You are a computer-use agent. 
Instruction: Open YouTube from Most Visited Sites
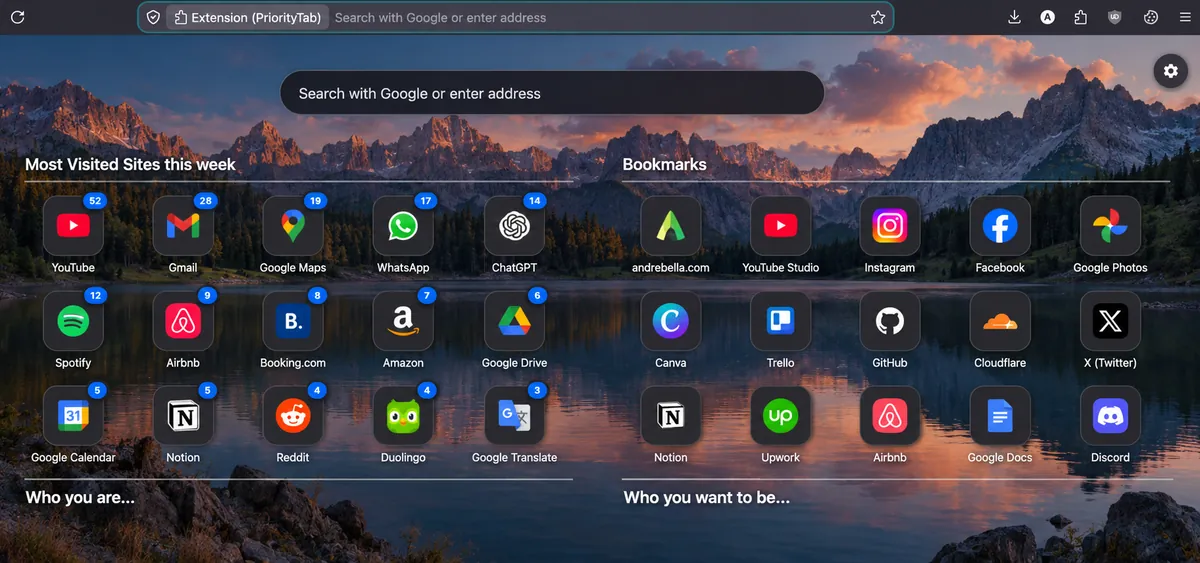tap(73, 226)
